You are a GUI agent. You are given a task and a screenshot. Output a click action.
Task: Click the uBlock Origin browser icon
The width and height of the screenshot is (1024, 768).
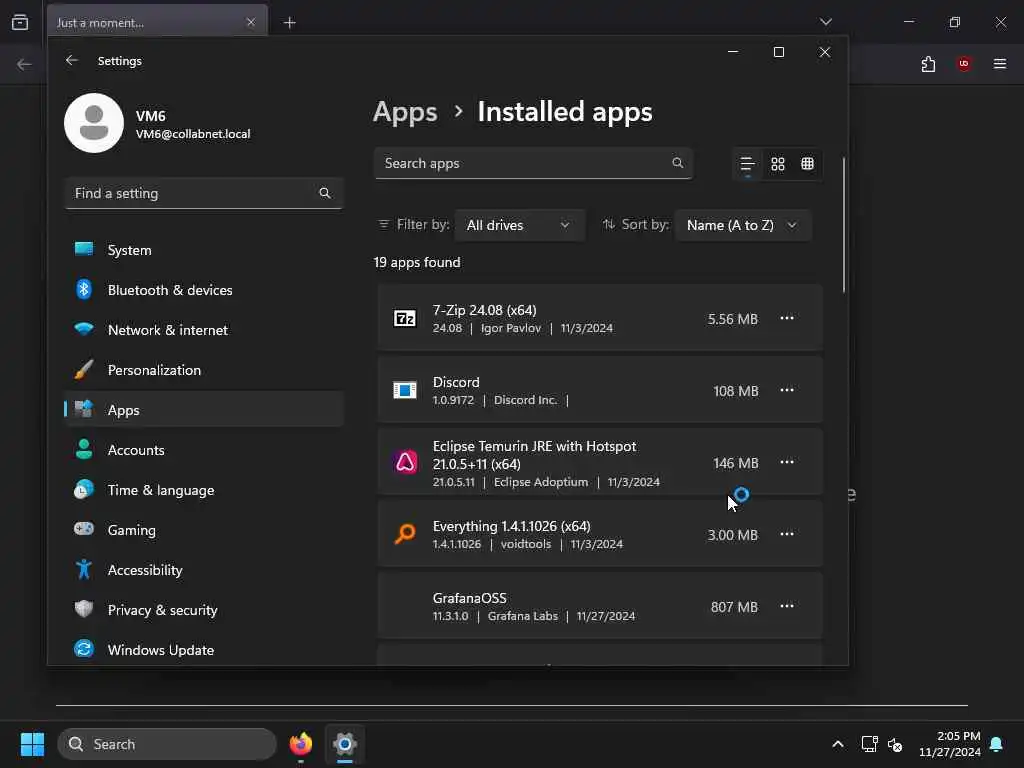[964, 64]
